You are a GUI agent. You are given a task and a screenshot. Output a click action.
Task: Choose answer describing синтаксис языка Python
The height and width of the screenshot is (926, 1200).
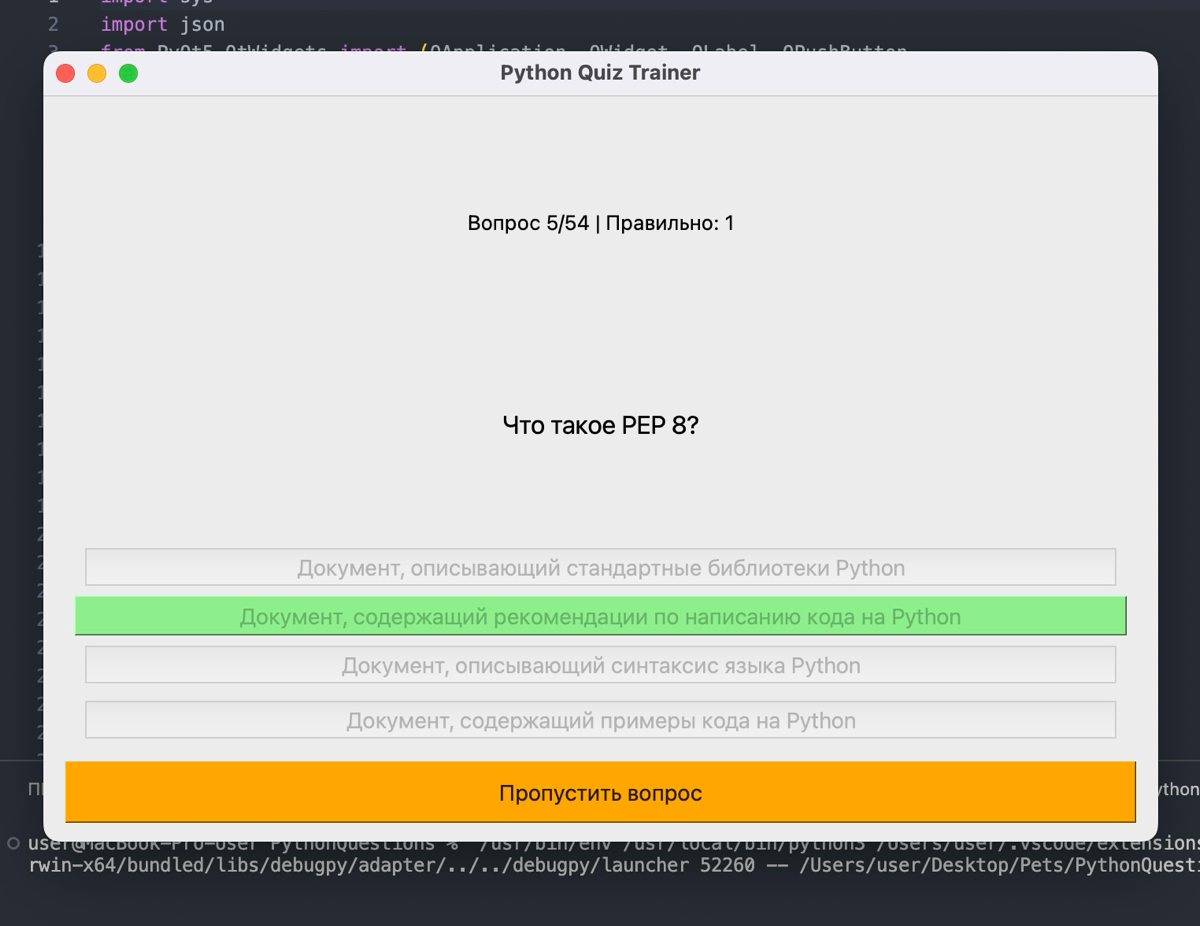point(600,666)
